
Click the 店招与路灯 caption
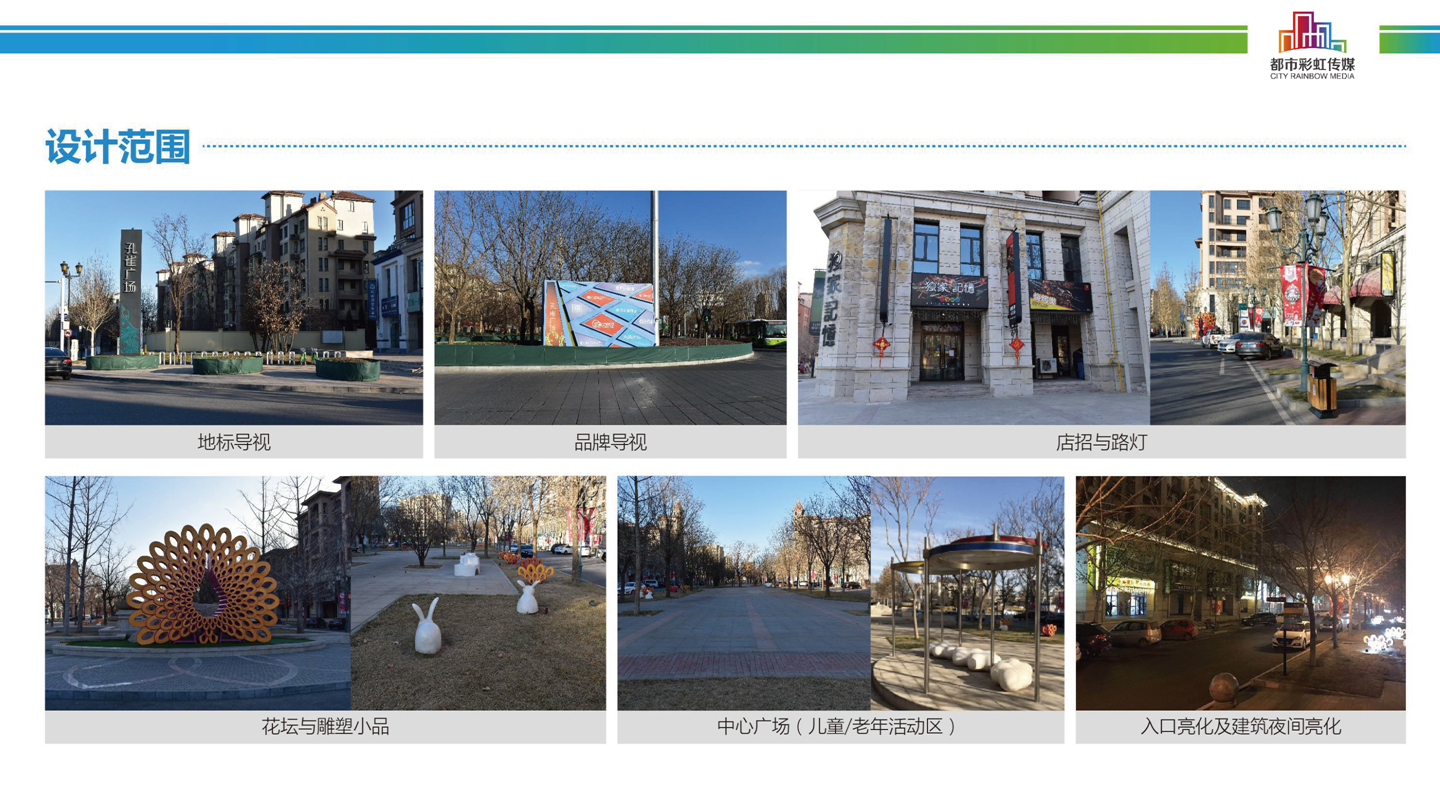[x=1101, y=442]
